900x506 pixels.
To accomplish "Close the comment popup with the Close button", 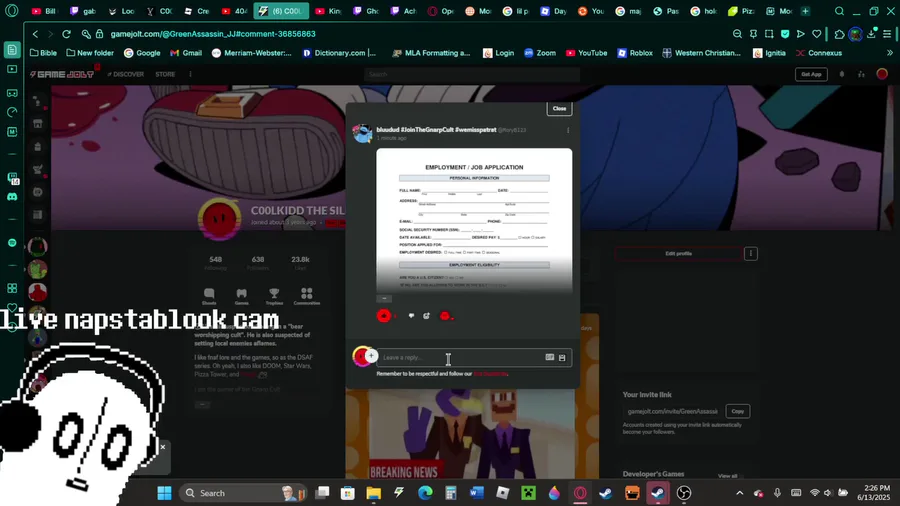I will tap(559, 108).
